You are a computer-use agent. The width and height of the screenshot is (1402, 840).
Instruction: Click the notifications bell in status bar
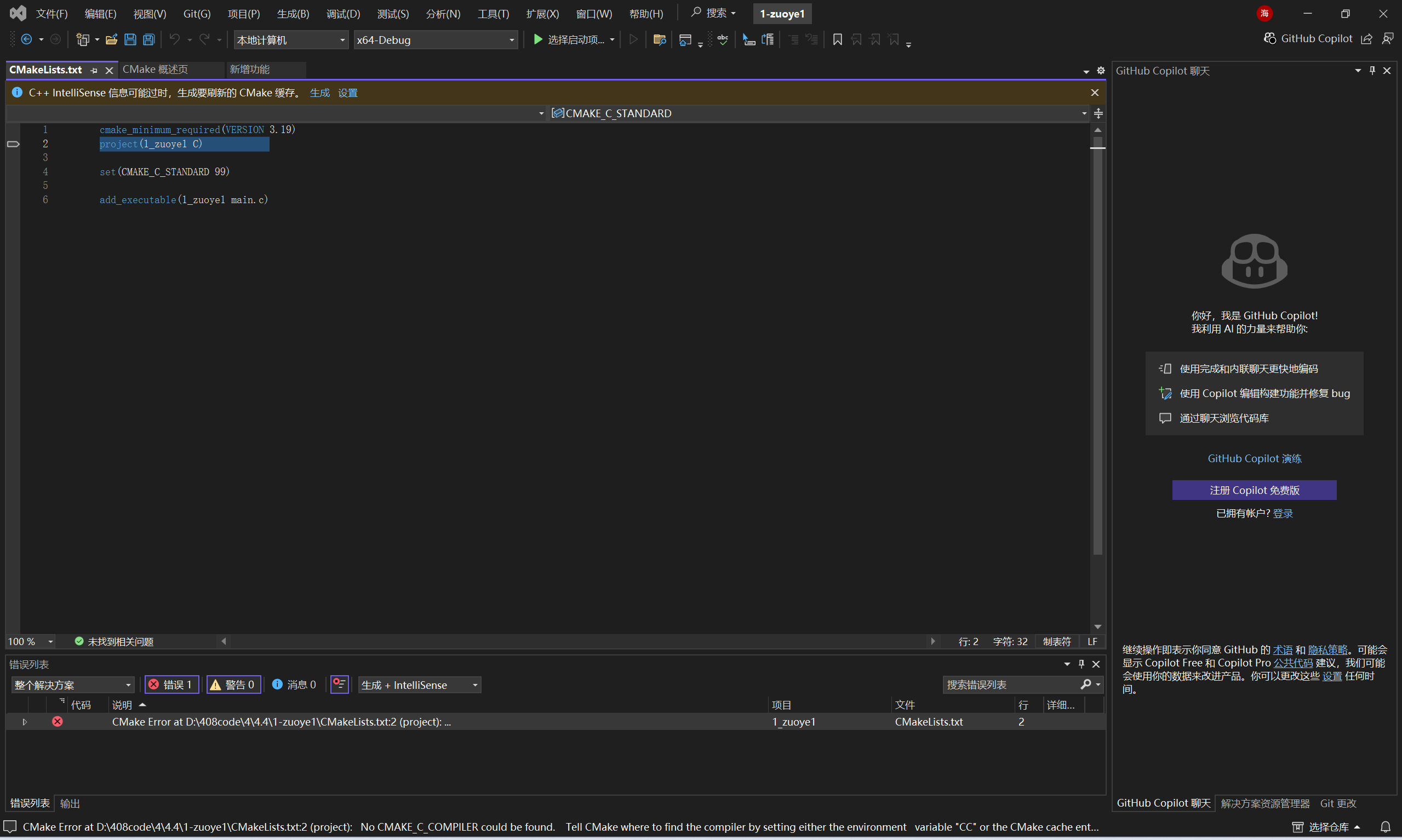[1385, 827]
